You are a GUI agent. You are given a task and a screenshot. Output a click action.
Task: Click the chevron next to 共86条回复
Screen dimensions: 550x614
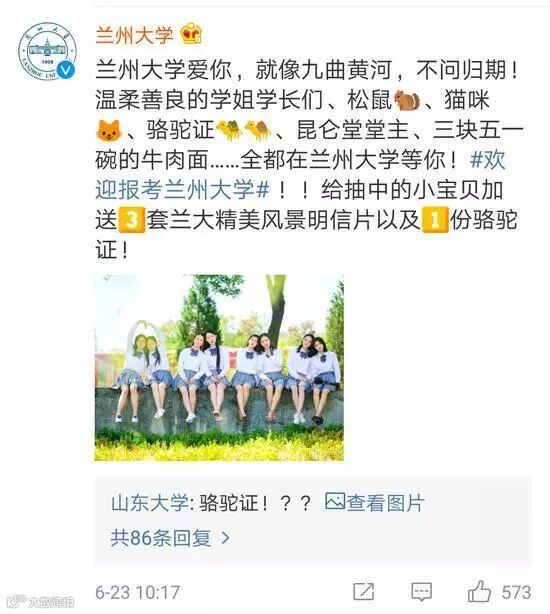coord(225,538)
